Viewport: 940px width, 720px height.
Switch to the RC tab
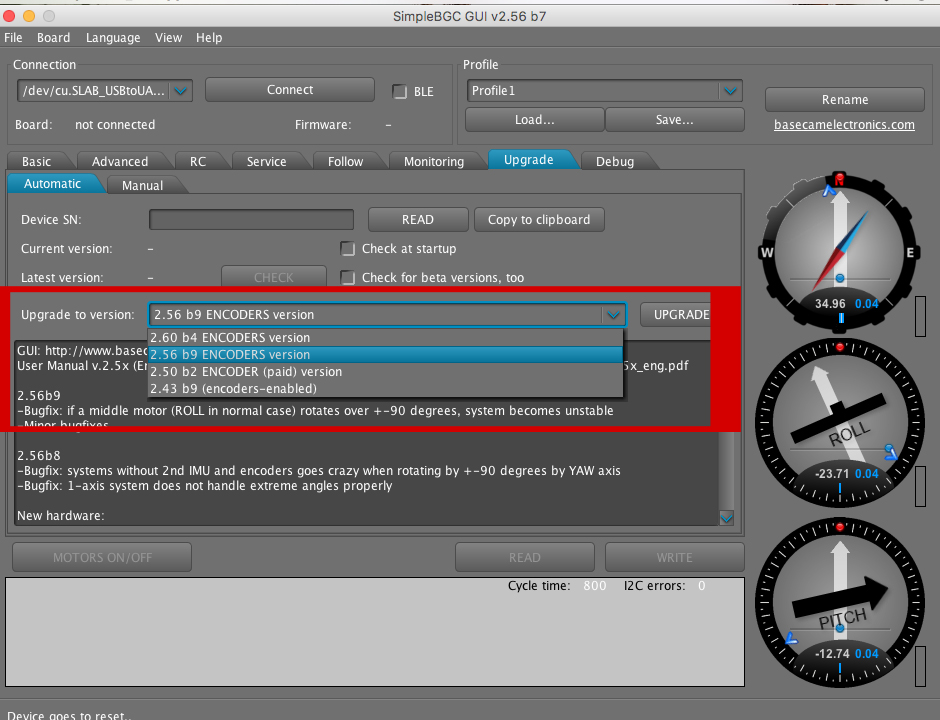click(198, 161)
